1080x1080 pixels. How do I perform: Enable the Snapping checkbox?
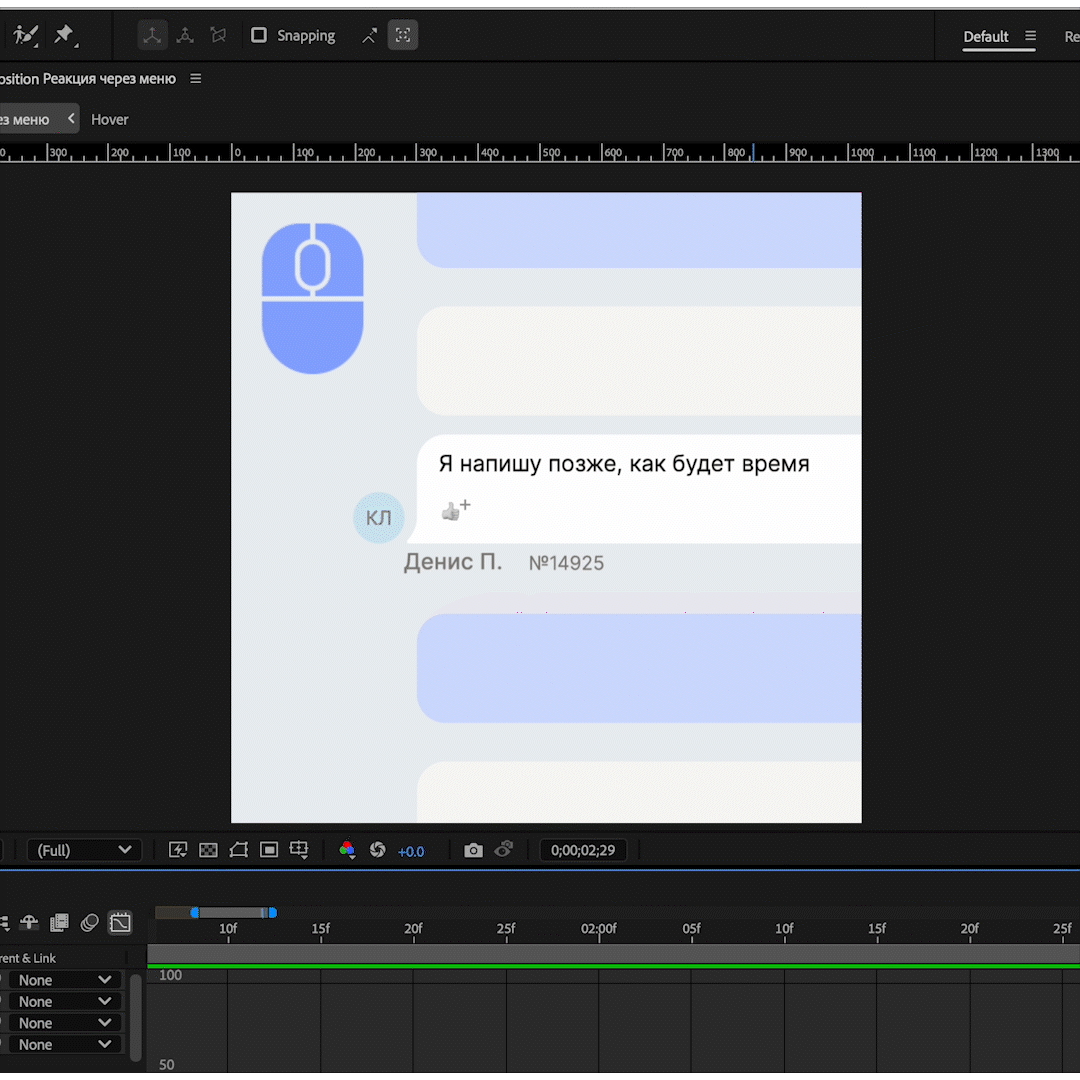tap(259, 35)
